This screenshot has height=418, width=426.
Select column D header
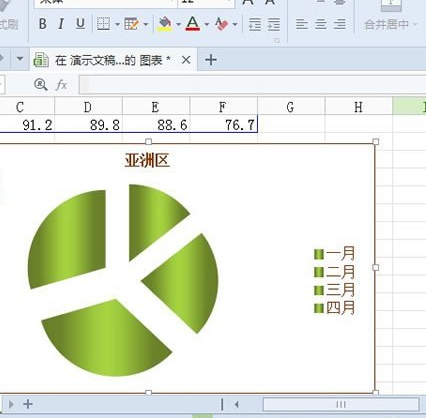(88, 107)
